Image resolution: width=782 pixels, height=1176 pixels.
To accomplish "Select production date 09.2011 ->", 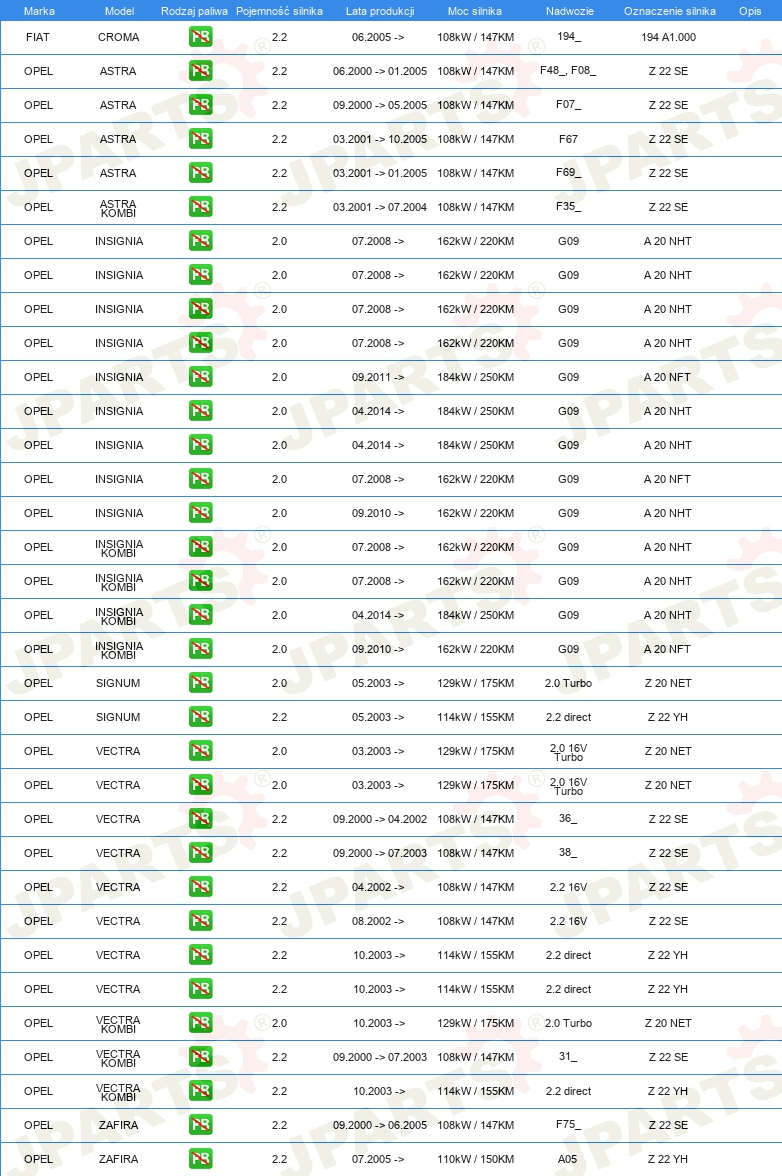I will tap(378, 376).
